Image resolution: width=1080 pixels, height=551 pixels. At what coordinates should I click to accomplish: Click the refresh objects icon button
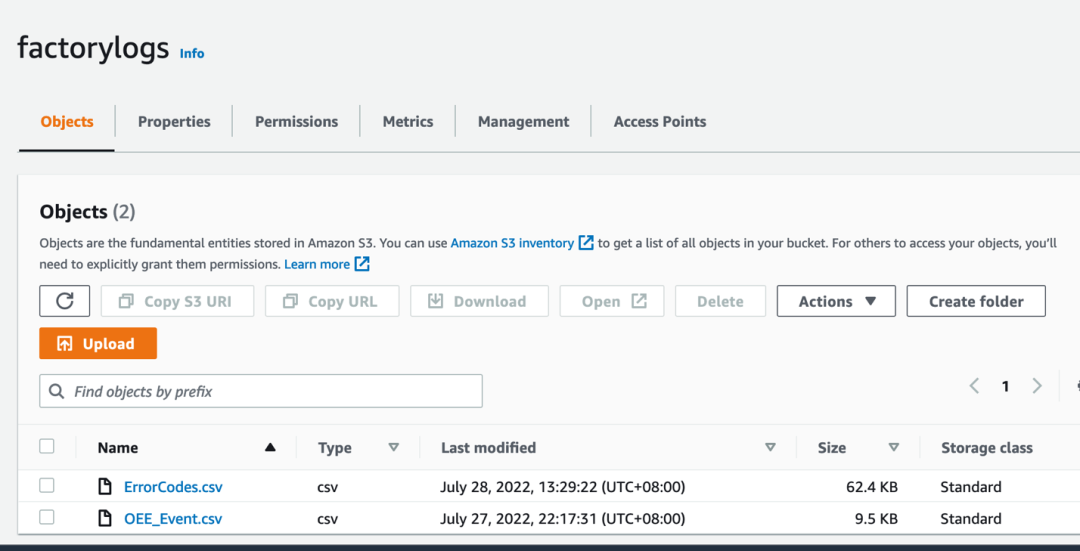(x=65, y=301)
